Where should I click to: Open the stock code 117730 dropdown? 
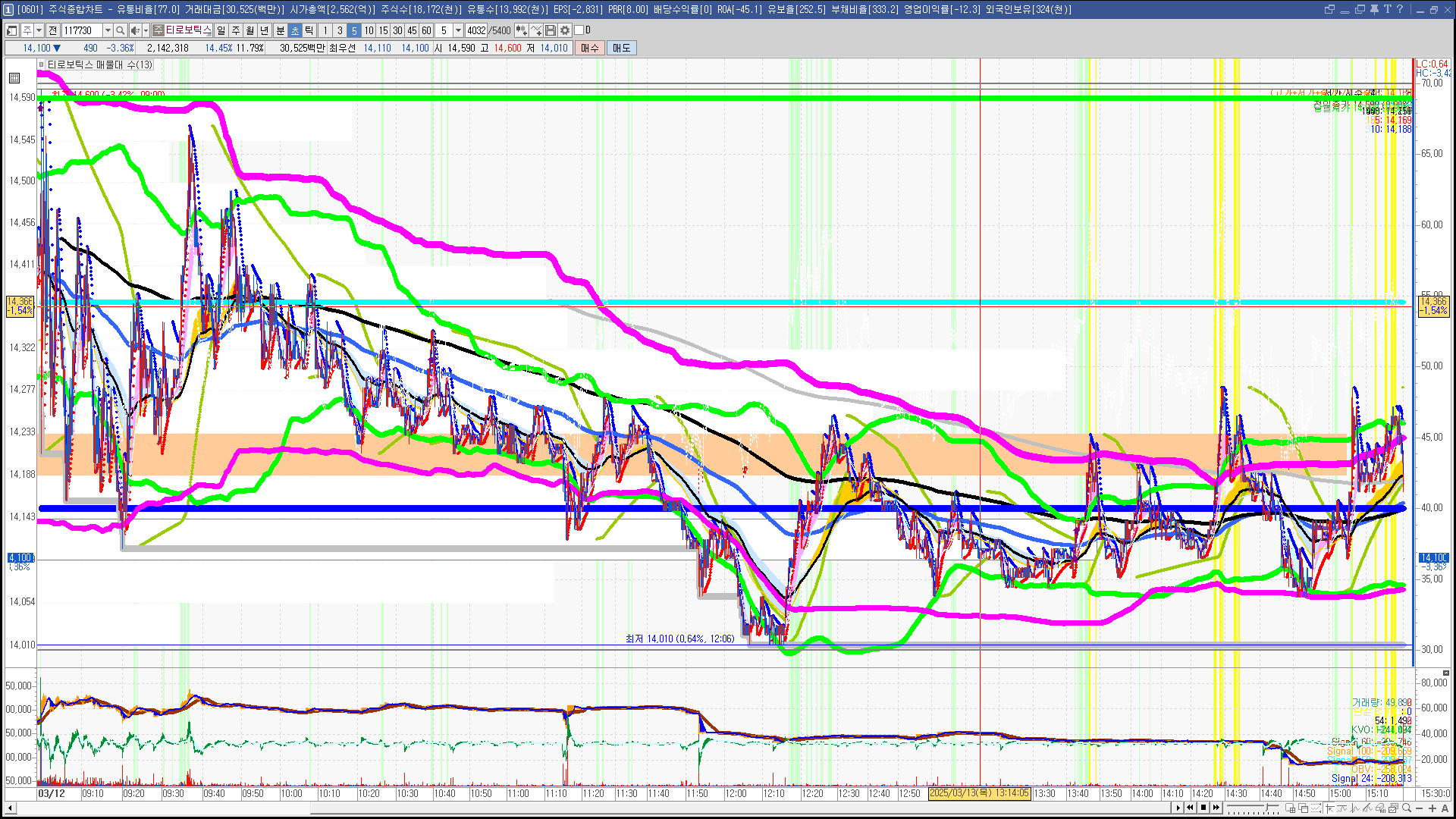[108, 30]
